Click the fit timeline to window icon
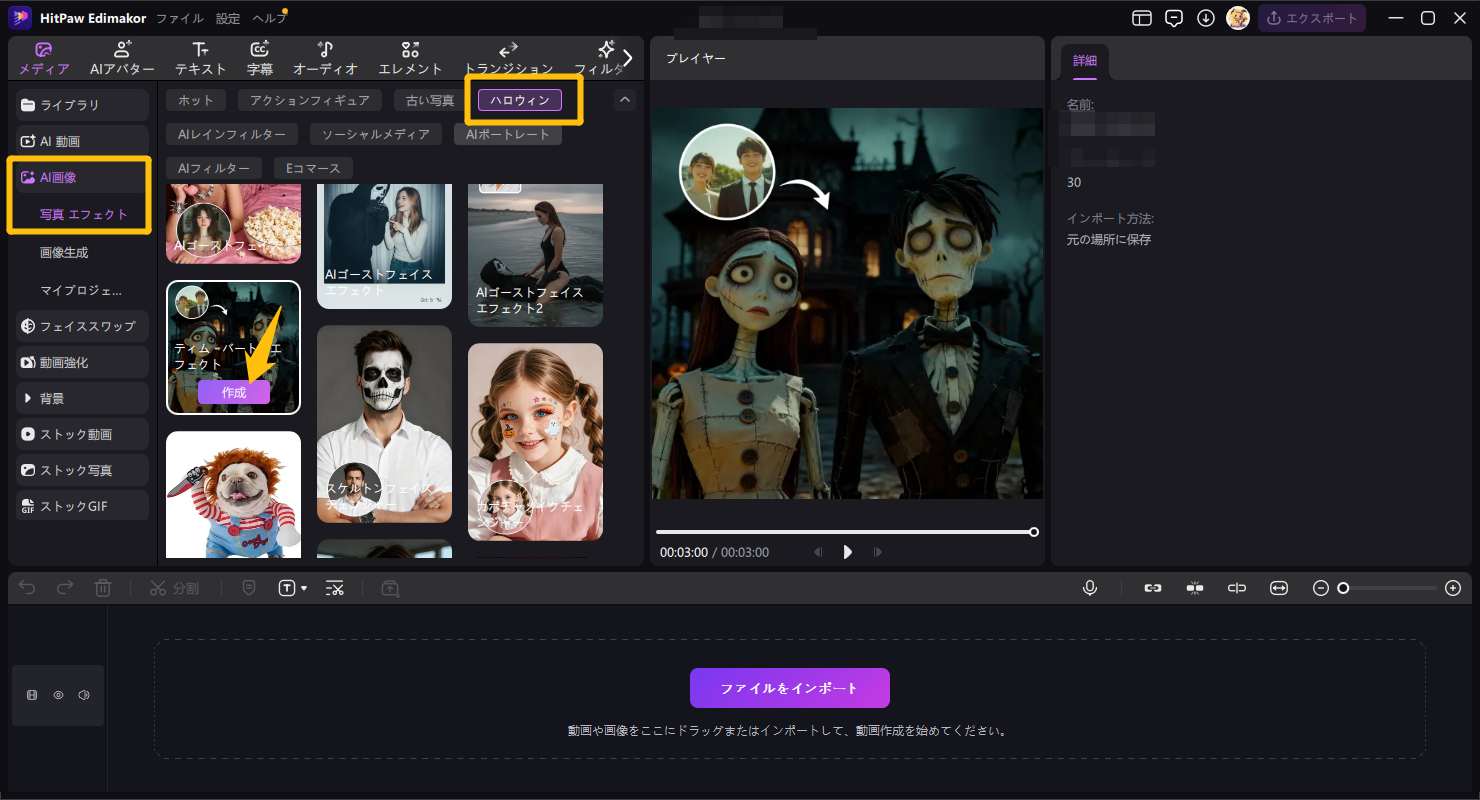 [x=1279, y=588]
